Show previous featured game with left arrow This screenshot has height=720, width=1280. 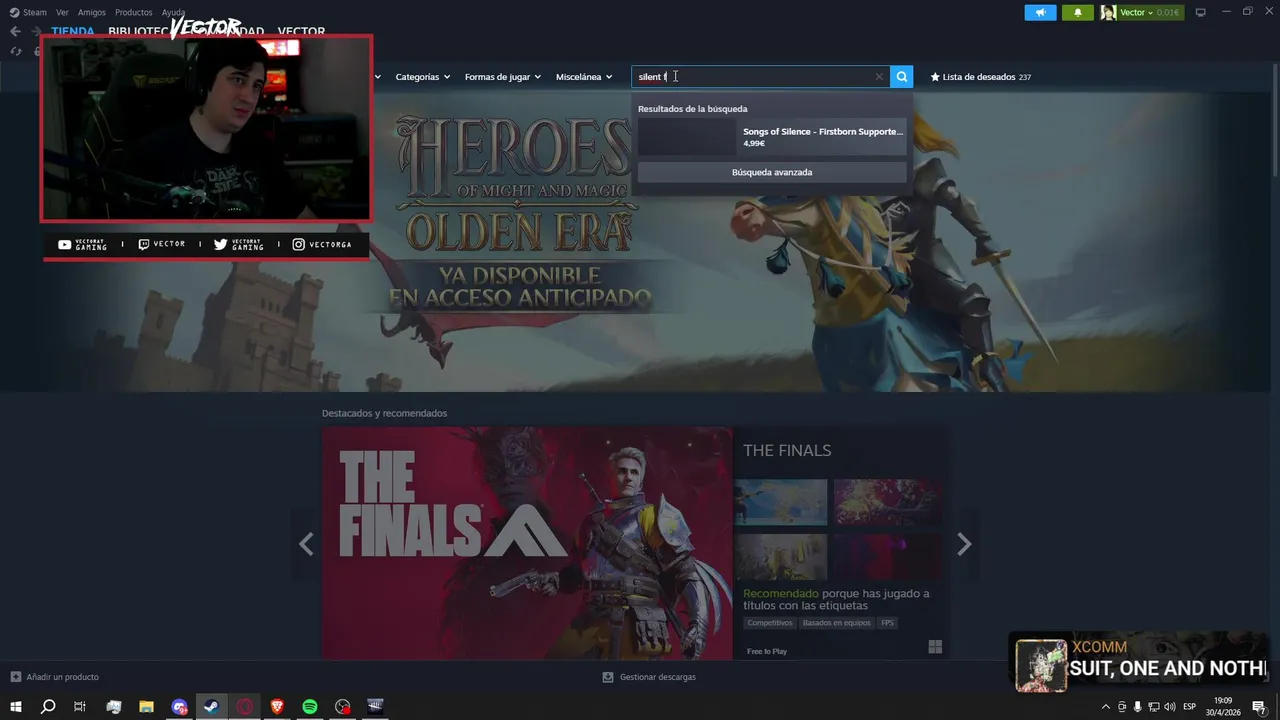(306, 544)
